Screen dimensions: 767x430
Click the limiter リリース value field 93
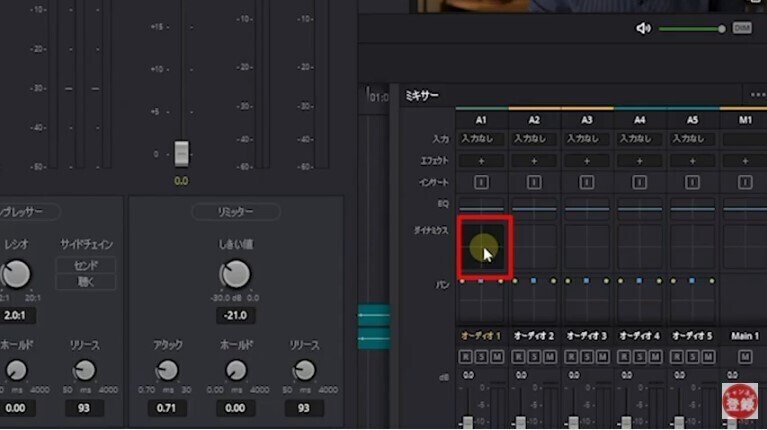click(x=304, y=408)
